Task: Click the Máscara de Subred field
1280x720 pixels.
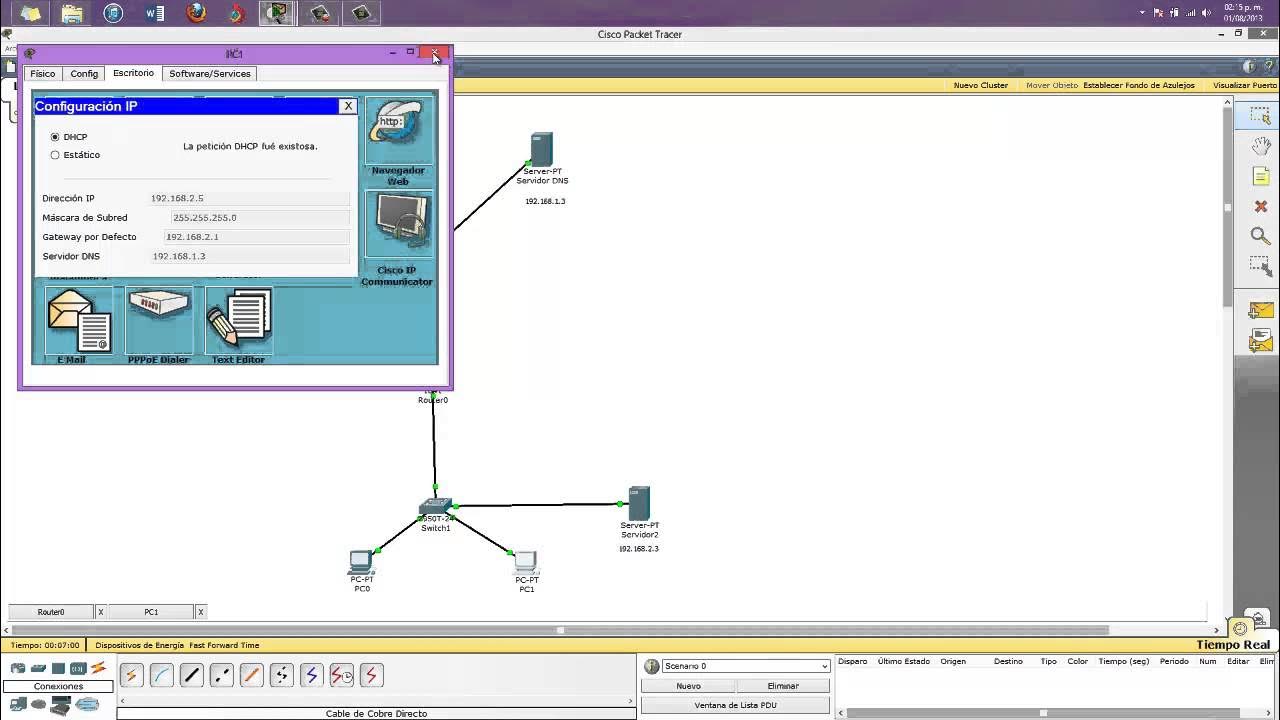Action: coord(260,217)
